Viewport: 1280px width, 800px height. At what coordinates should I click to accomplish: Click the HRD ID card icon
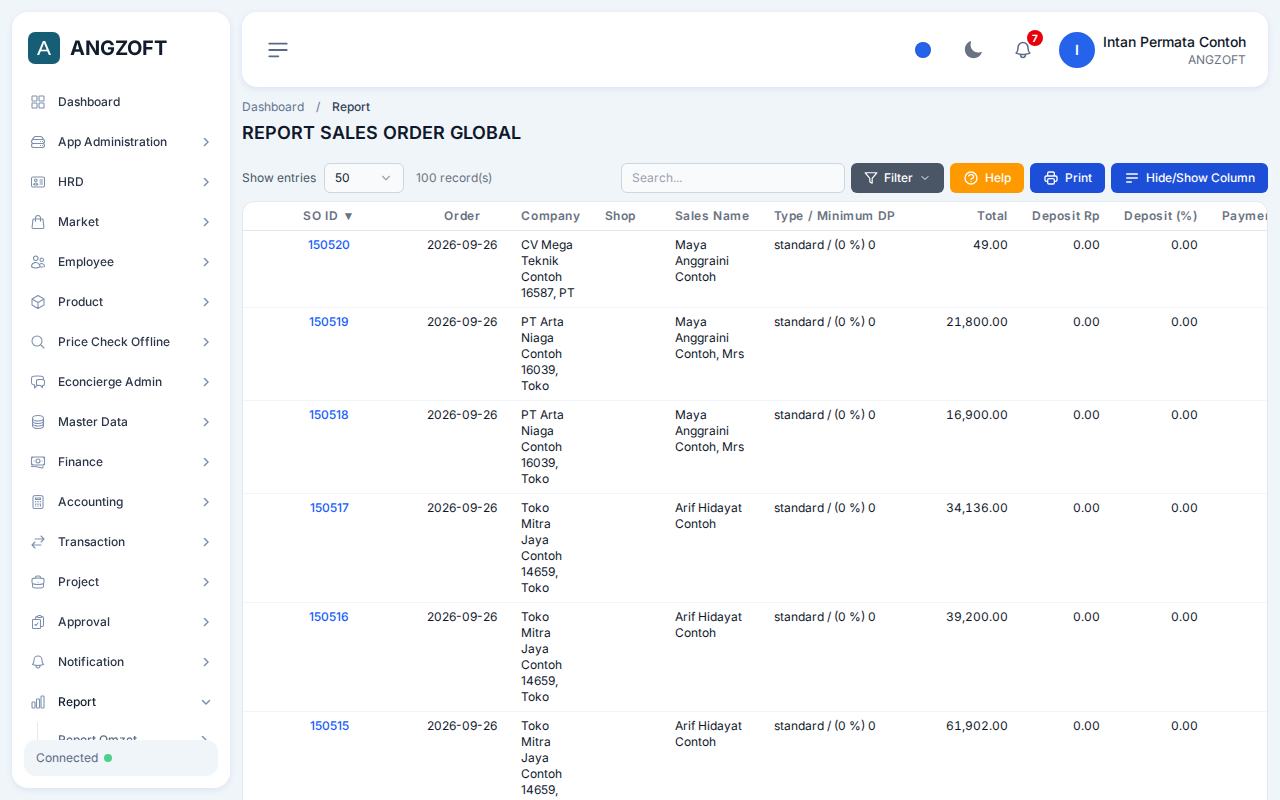point(38,182)
